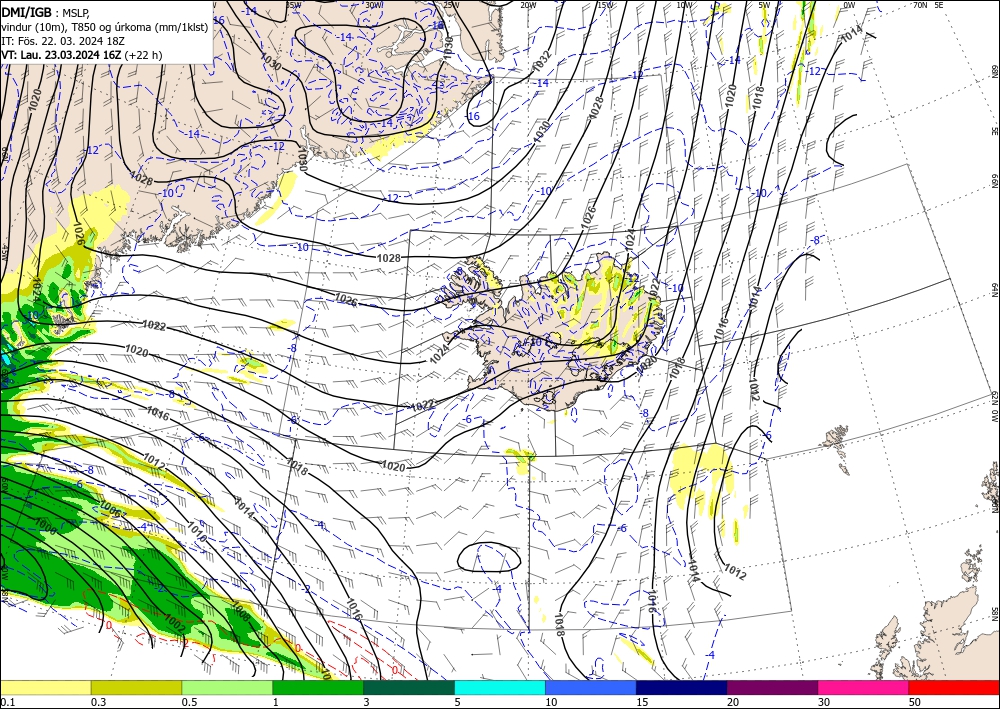Screen dimensions: 1000x709
Task: Click the 'DMI/IGB : MSLP,' title text
Action: pyautogui.click(x=45, y=13)
